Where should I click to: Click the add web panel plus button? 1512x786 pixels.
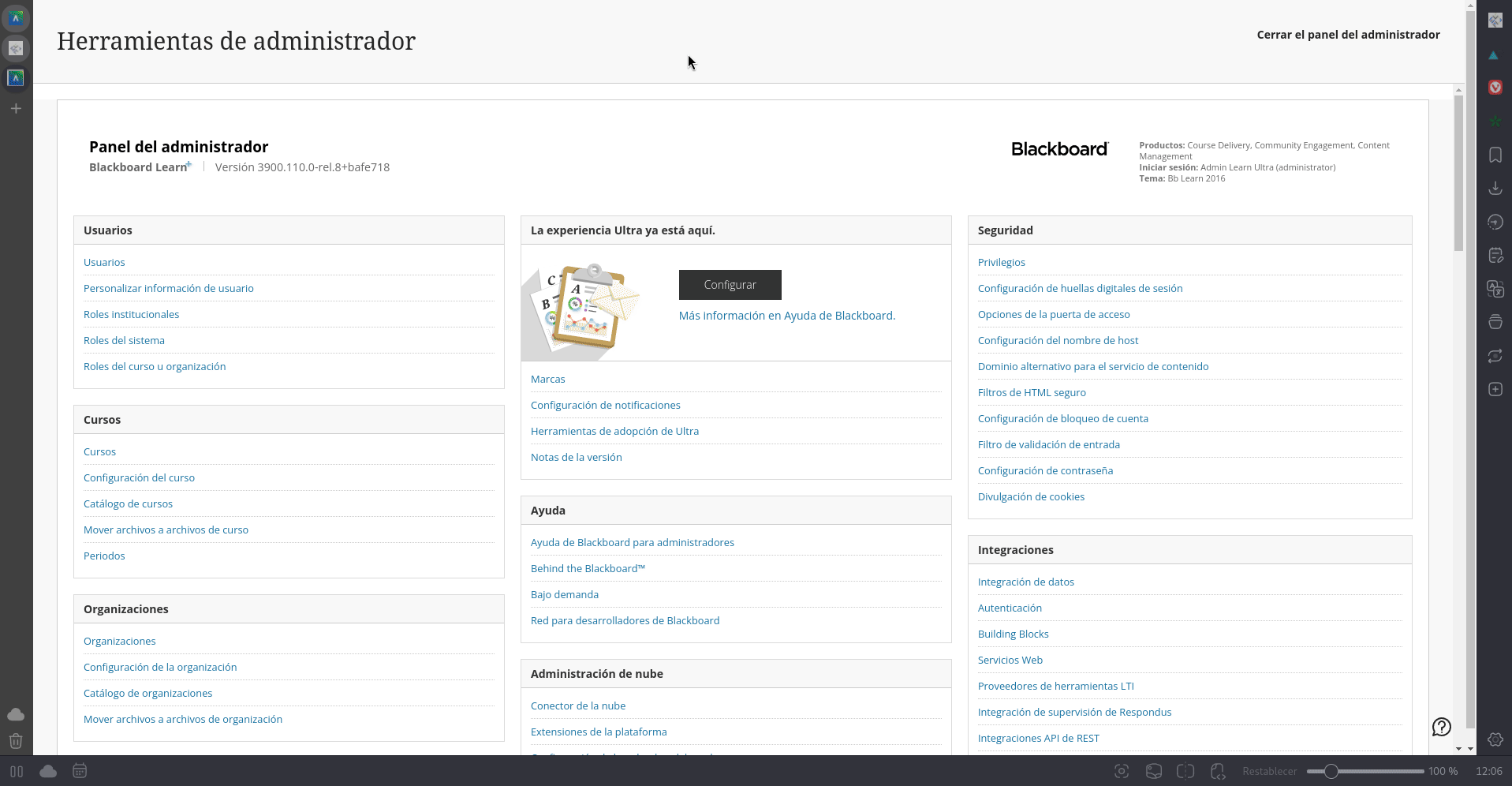1495,389
